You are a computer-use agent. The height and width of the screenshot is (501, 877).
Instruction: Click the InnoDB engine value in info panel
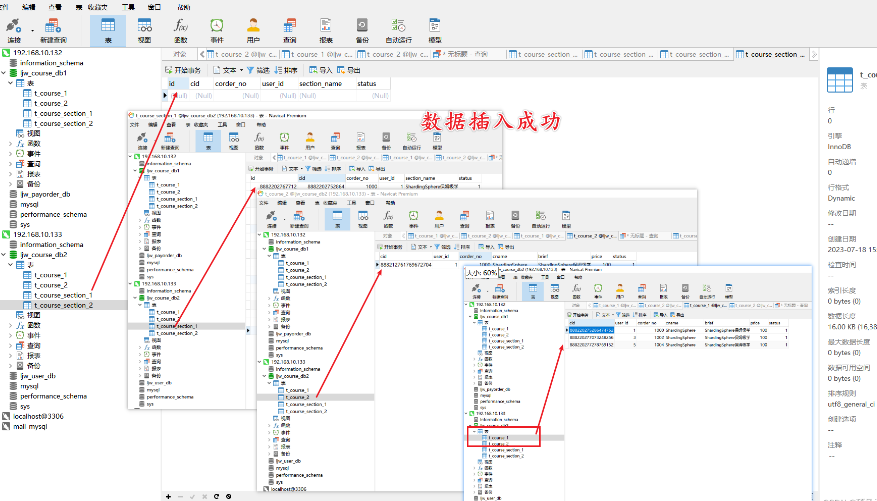839,147
